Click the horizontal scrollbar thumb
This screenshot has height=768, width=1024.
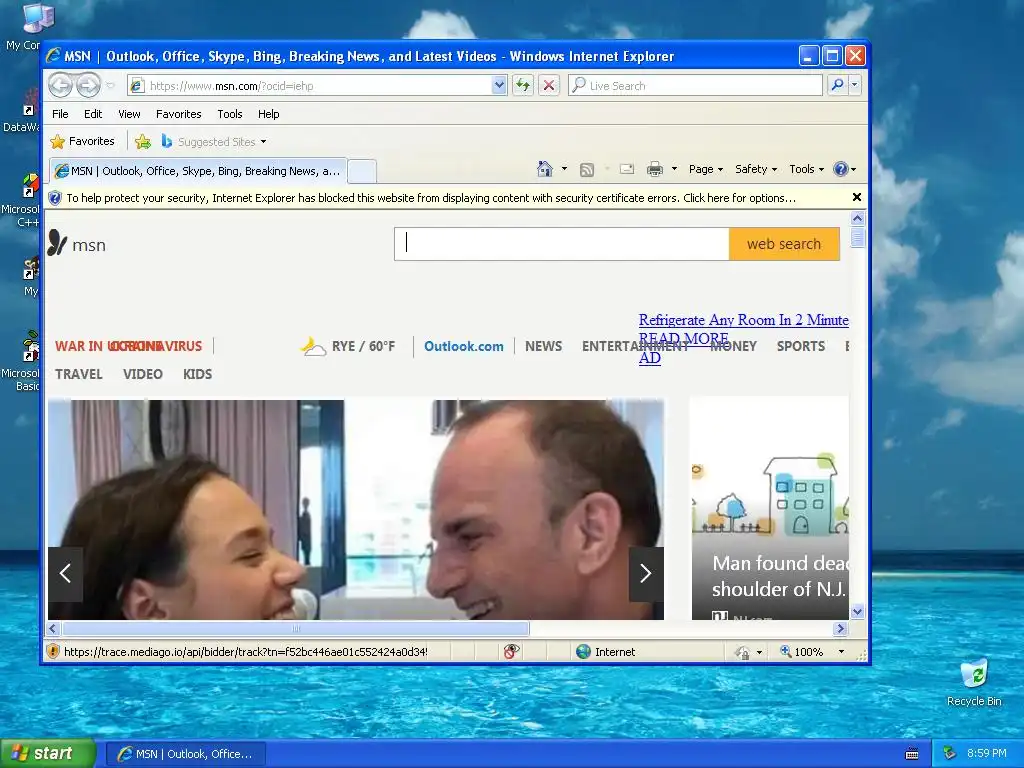coord(296,629)
